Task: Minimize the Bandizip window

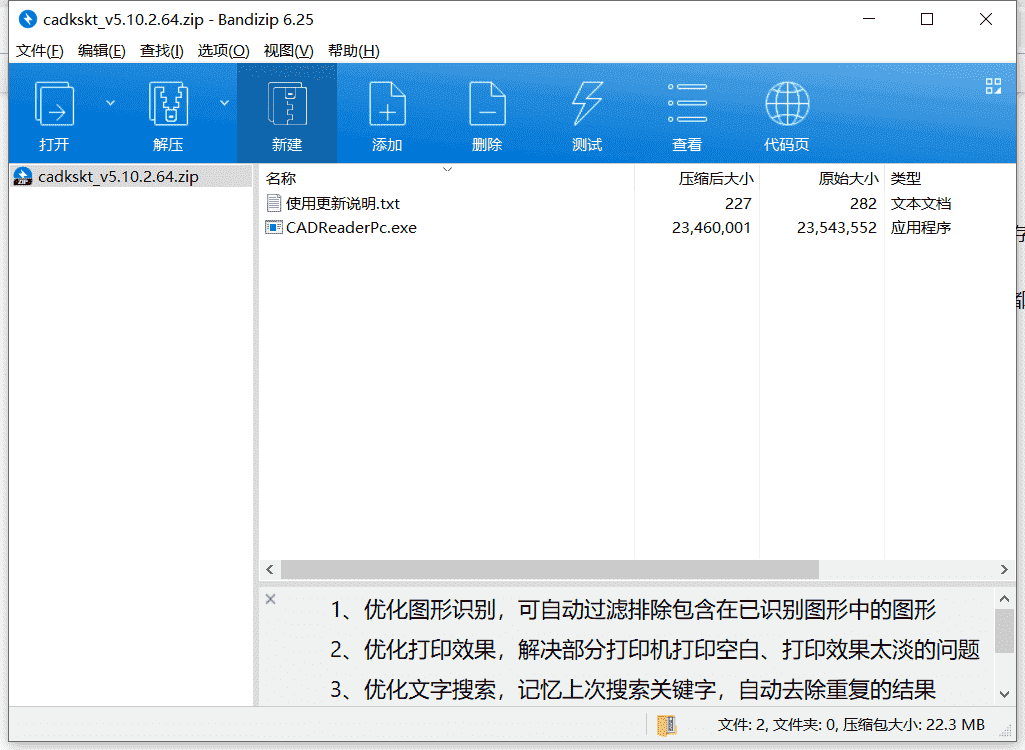Action: [869, 20]
